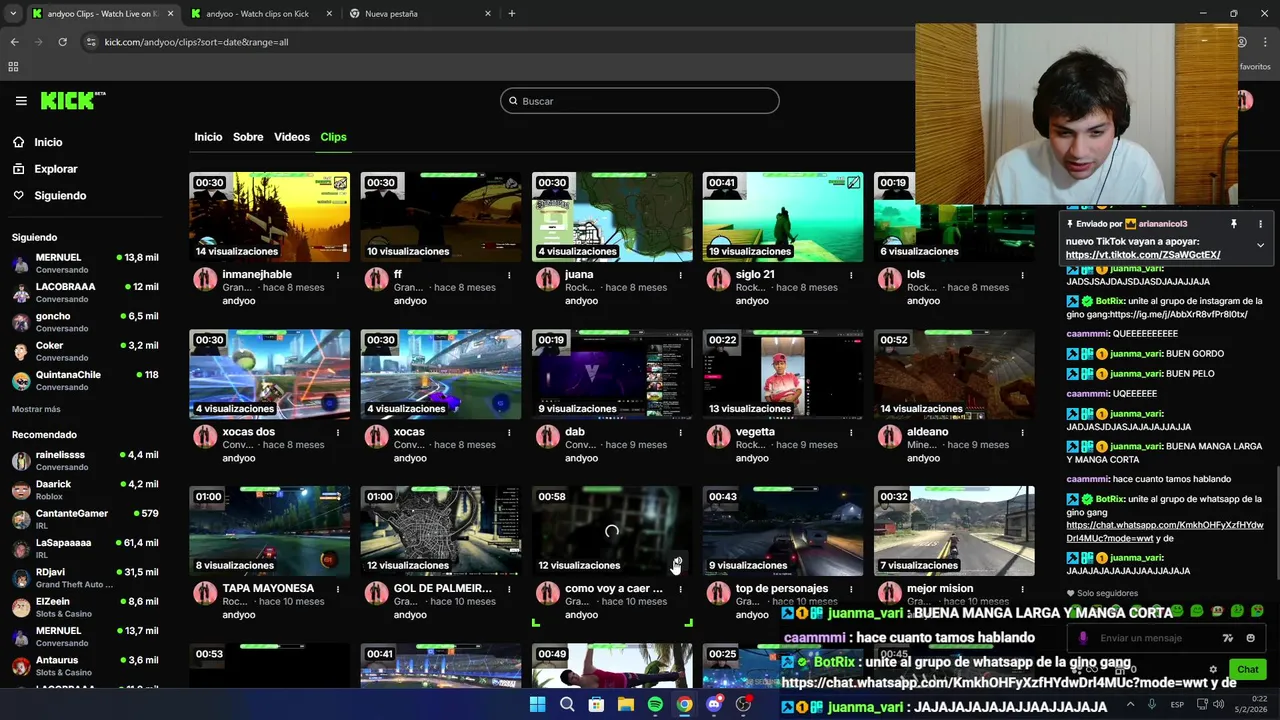Open the tab search dropdown in Chrome
This screenshot has width=1280, height=720.
[x=13, y=14]
